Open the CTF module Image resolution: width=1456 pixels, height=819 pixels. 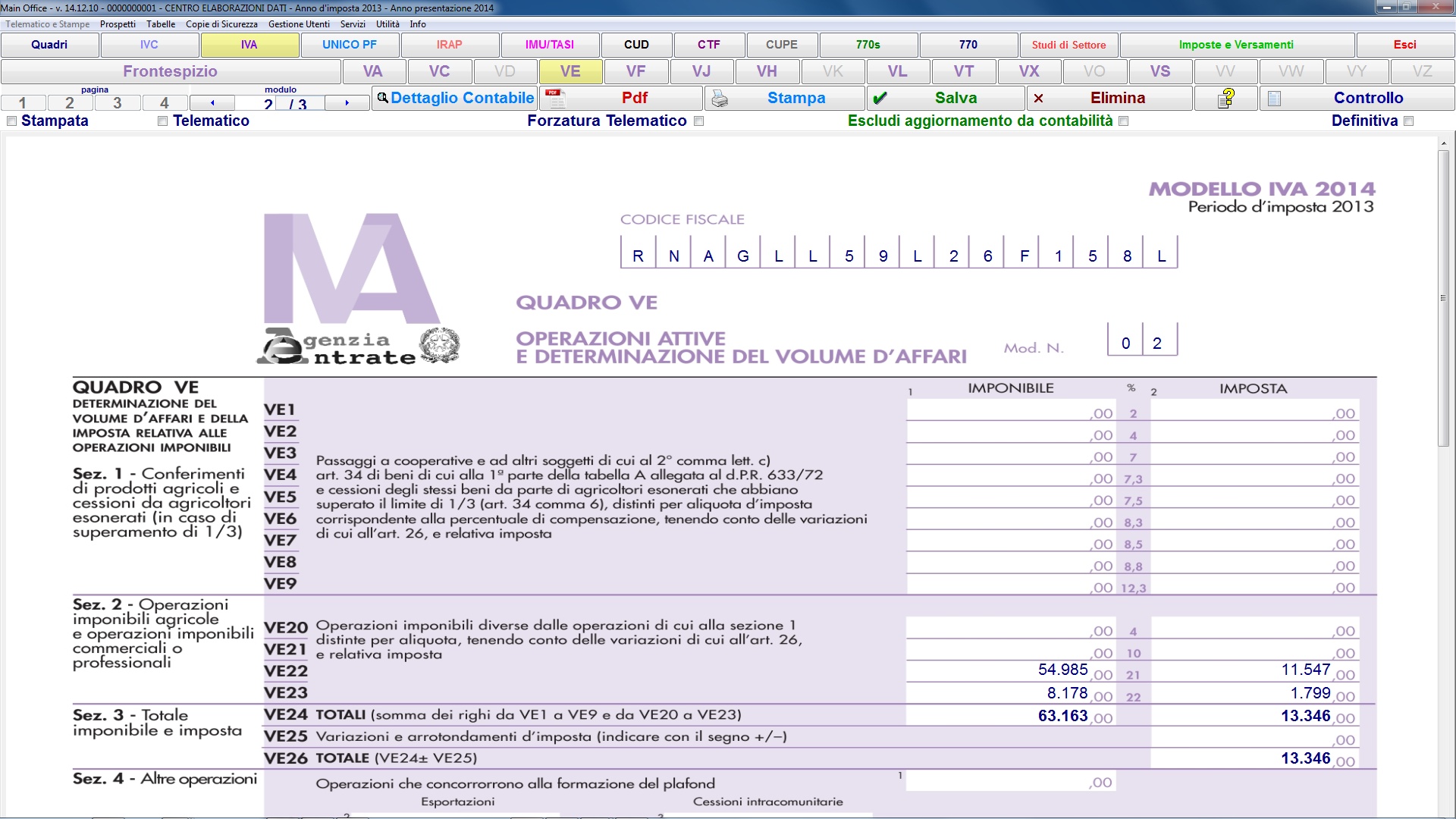709,45
